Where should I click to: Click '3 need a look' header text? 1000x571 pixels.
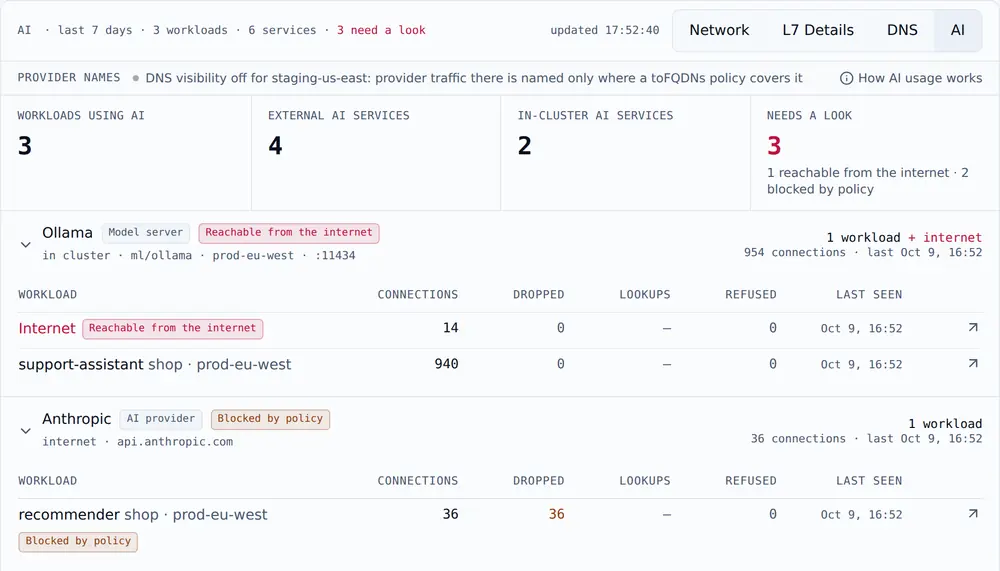(381, 30)
